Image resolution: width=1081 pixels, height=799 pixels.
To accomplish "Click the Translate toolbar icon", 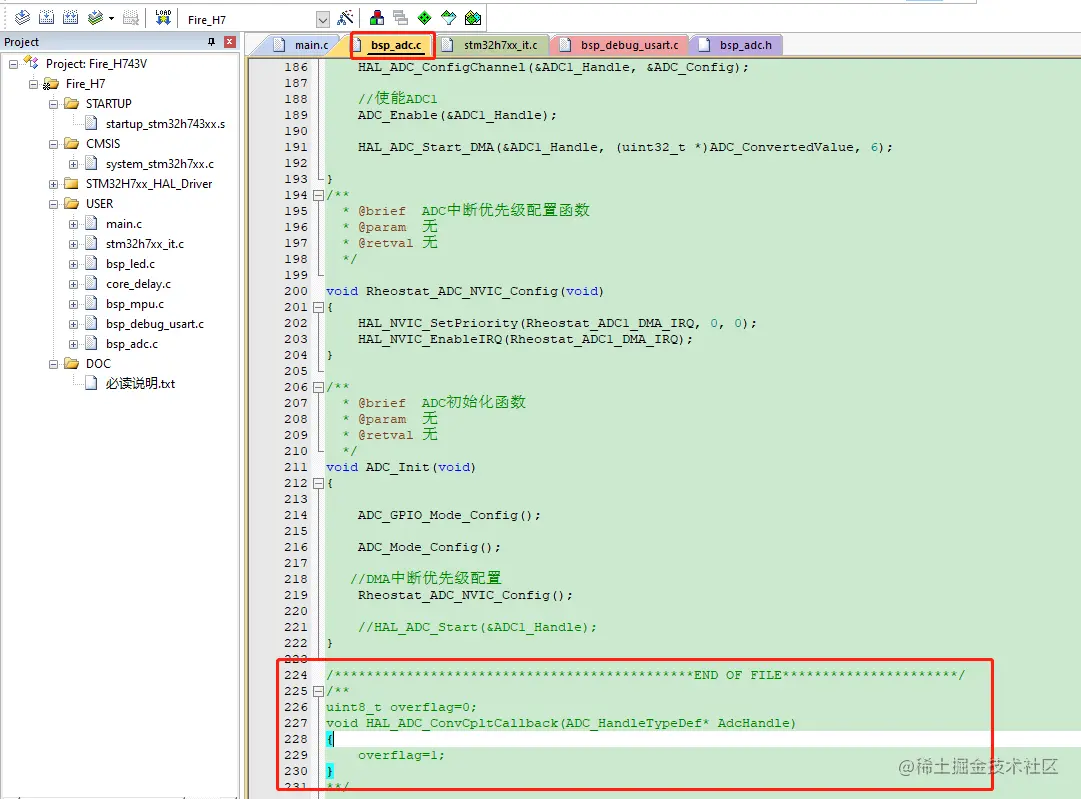I will click(x=23, y=18).
